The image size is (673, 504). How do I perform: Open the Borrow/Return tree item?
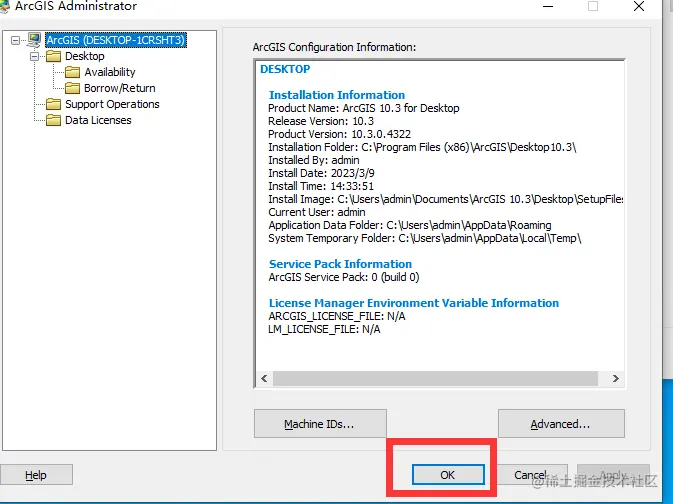click(x=120, y=88)
